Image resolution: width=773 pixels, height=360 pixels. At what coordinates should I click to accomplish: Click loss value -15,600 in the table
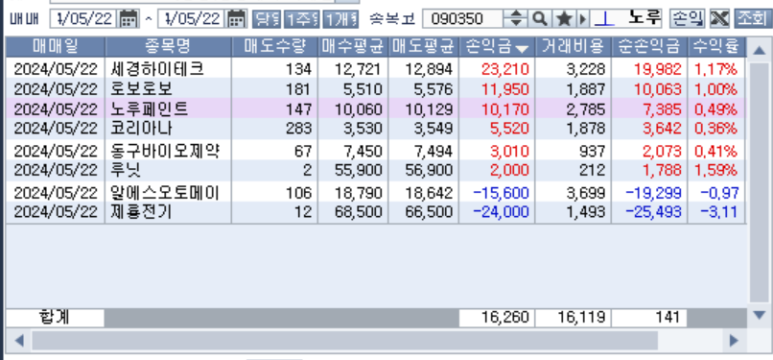click(501, 193)
